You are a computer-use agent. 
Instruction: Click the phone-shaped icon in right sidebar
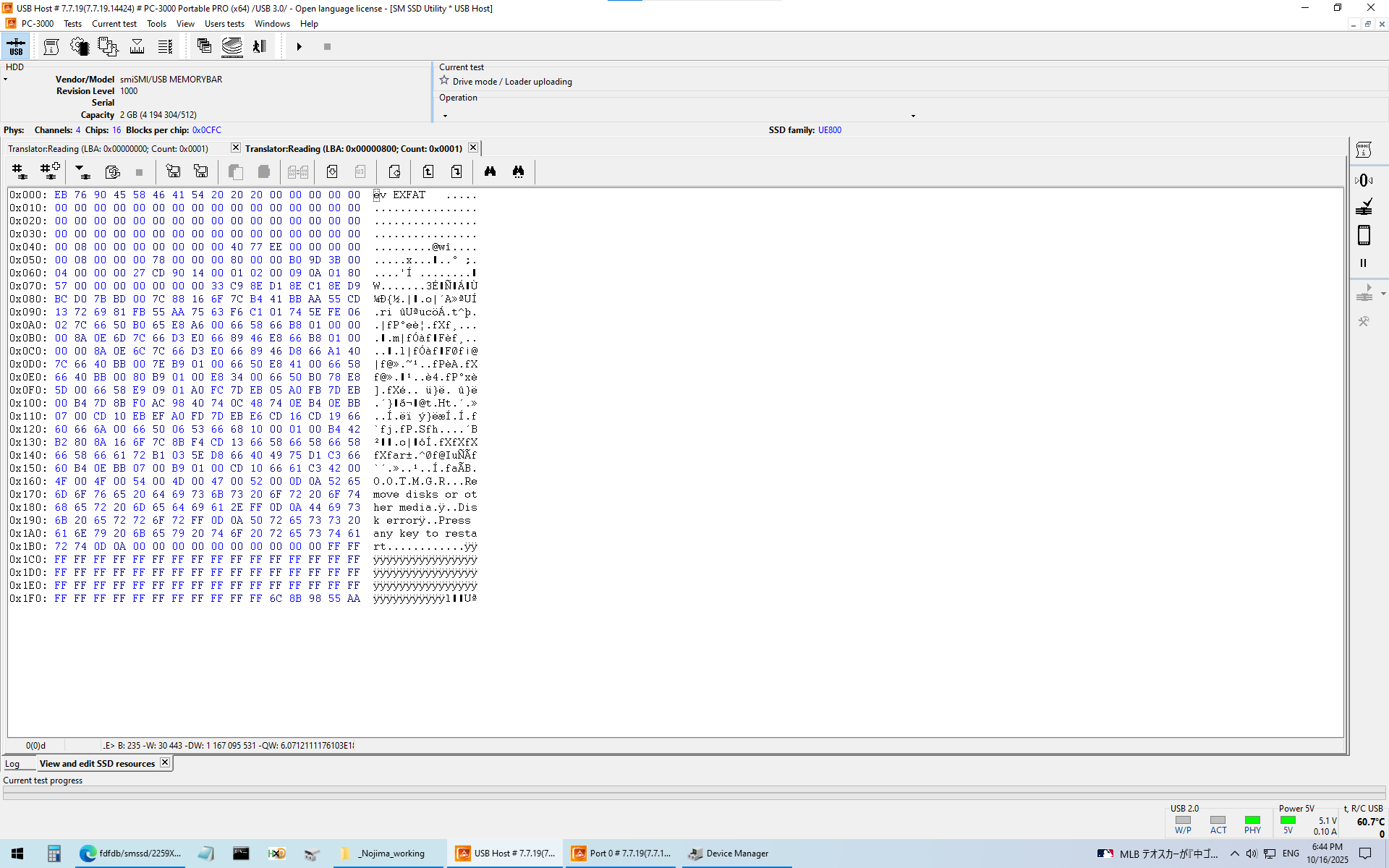point(1364,235)
